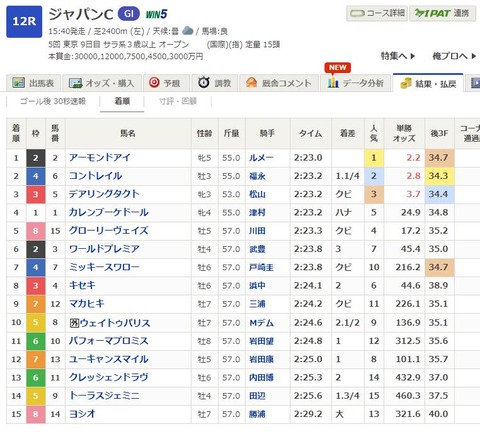Click the 厩舎コメント stable icon tab
The width and height of the screenshot is (480, 434).
click(x=279, y=83)
